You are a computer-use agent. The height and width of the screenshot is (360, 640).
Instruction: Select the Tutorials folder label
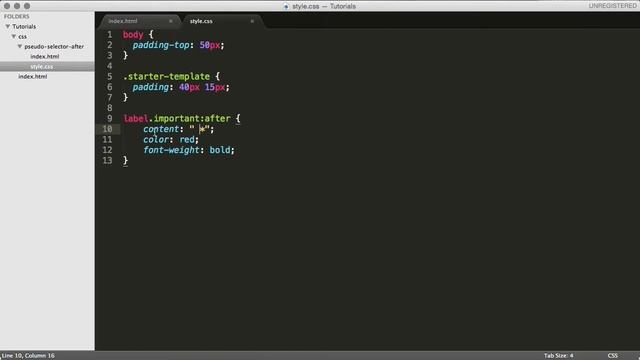24,27
